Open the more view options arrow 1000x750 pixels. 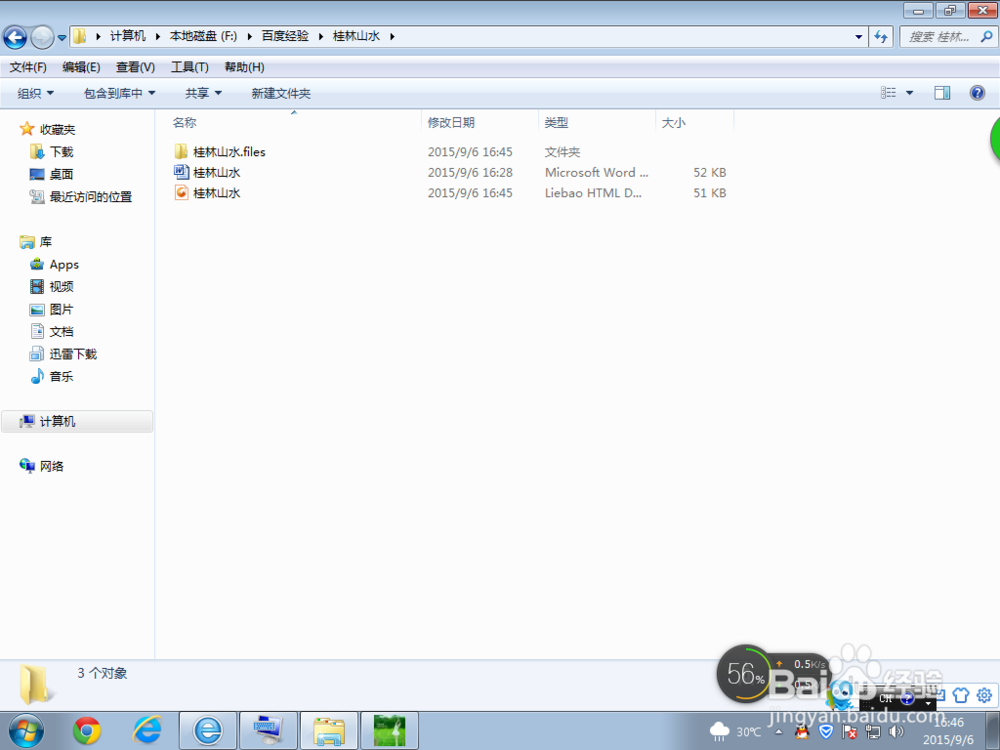tap(909, 93)
